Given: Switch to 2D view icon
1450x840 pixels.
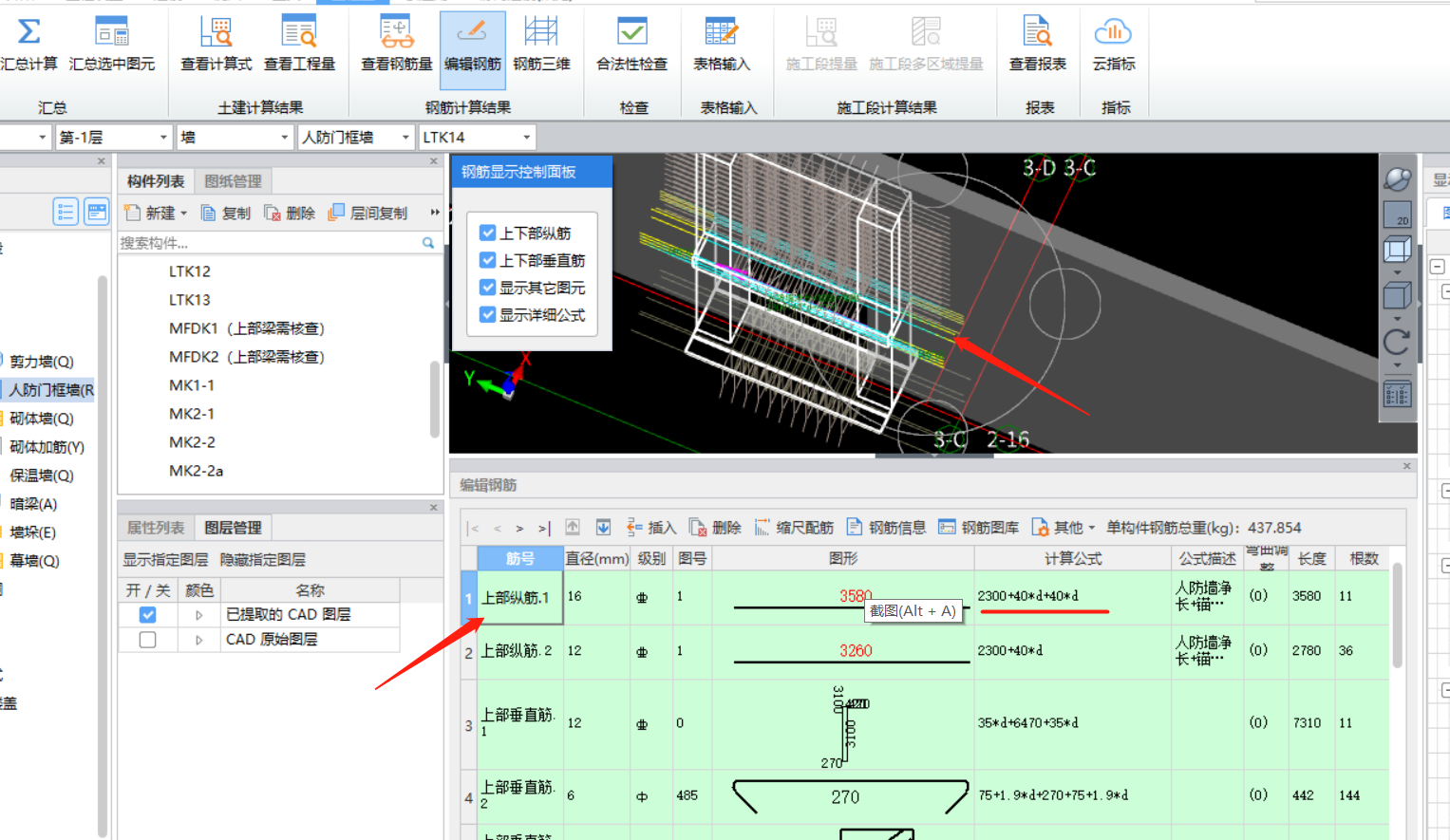Looking at the screenshot, I should tap(1397, 214).
